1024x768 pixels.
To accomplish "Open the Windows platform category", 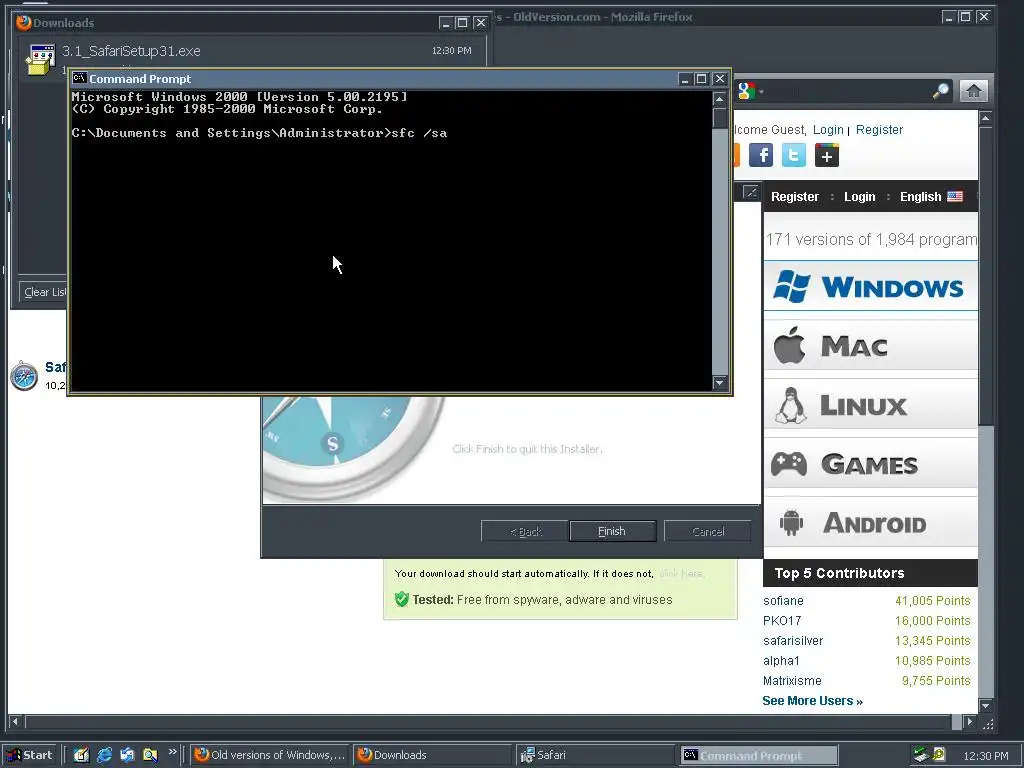I will pyautogui.click(x=870, y=287).
